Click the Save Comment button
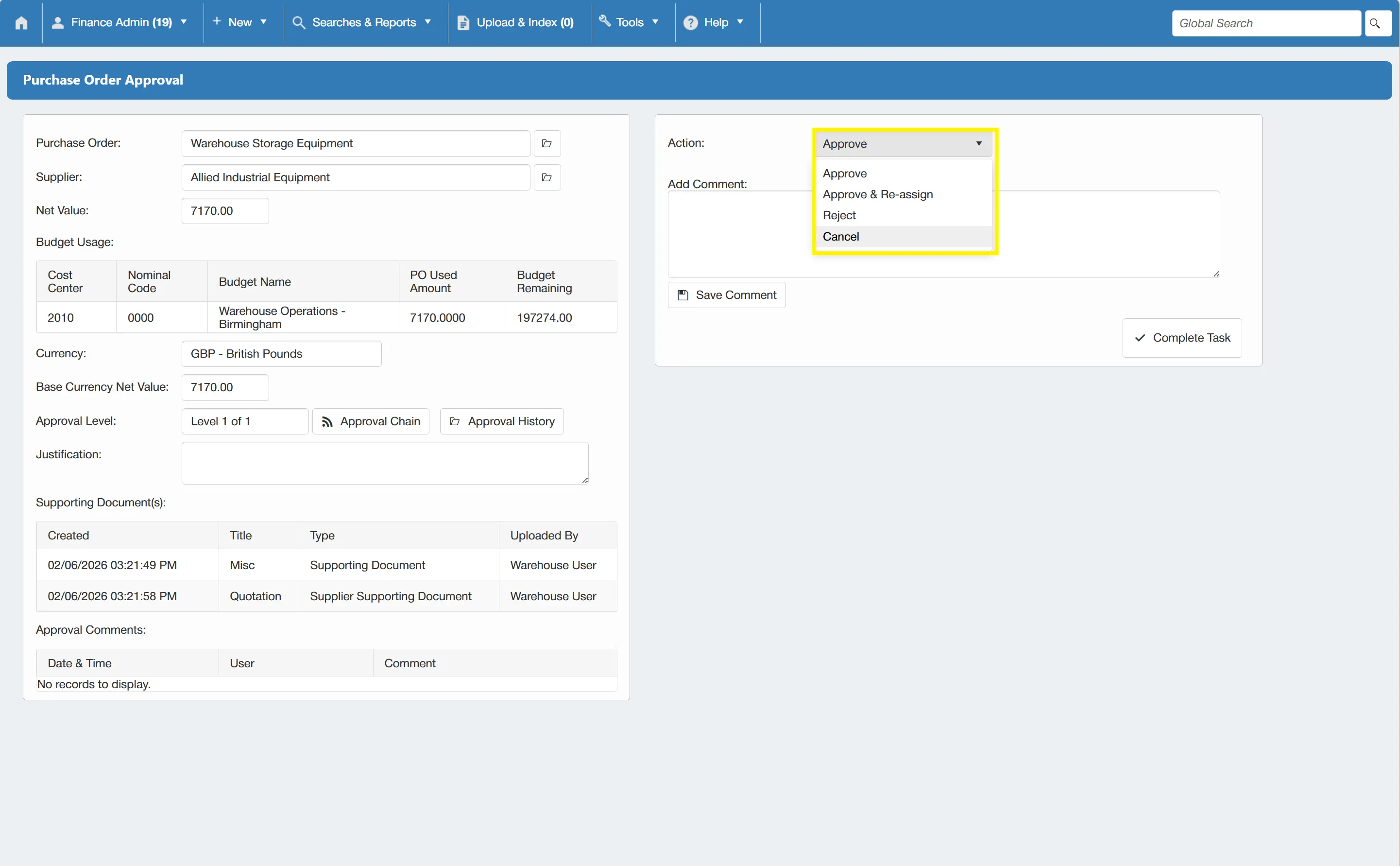 (726, 295)
